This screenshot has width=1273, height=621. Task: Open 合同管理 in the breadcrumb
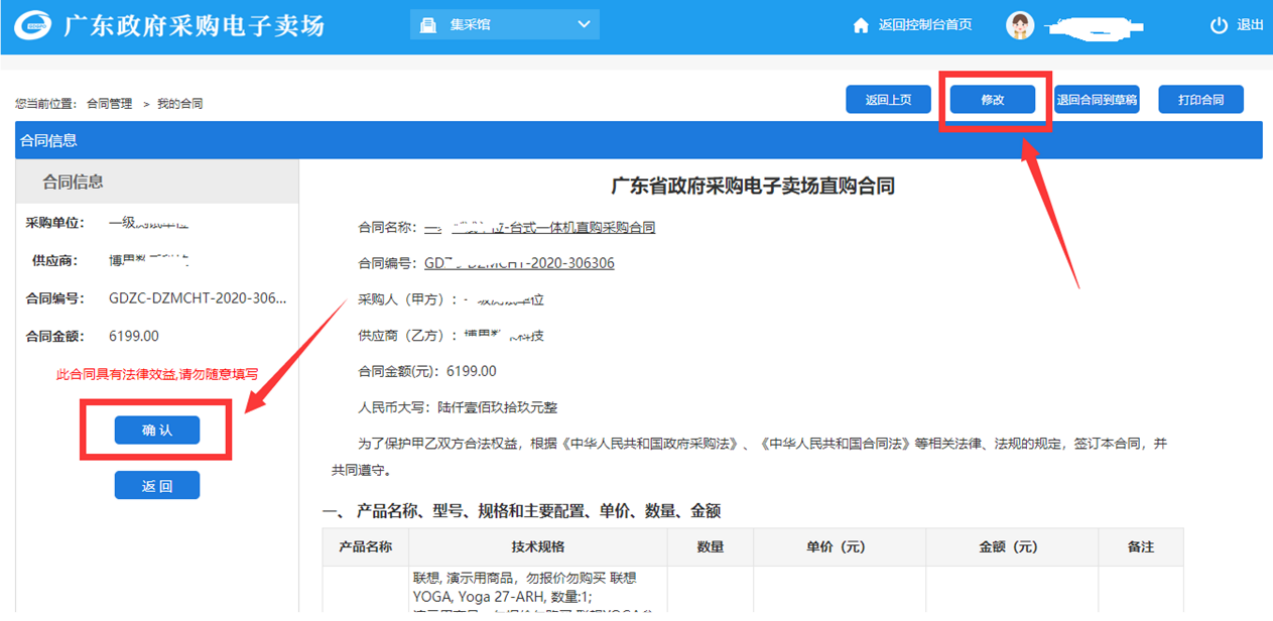[109, 103]
